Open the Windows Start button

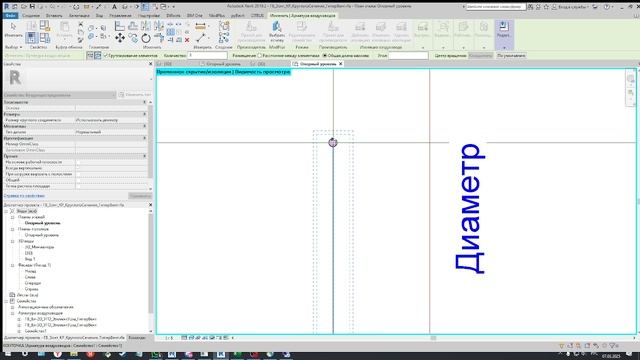click(x=8, y=355)
